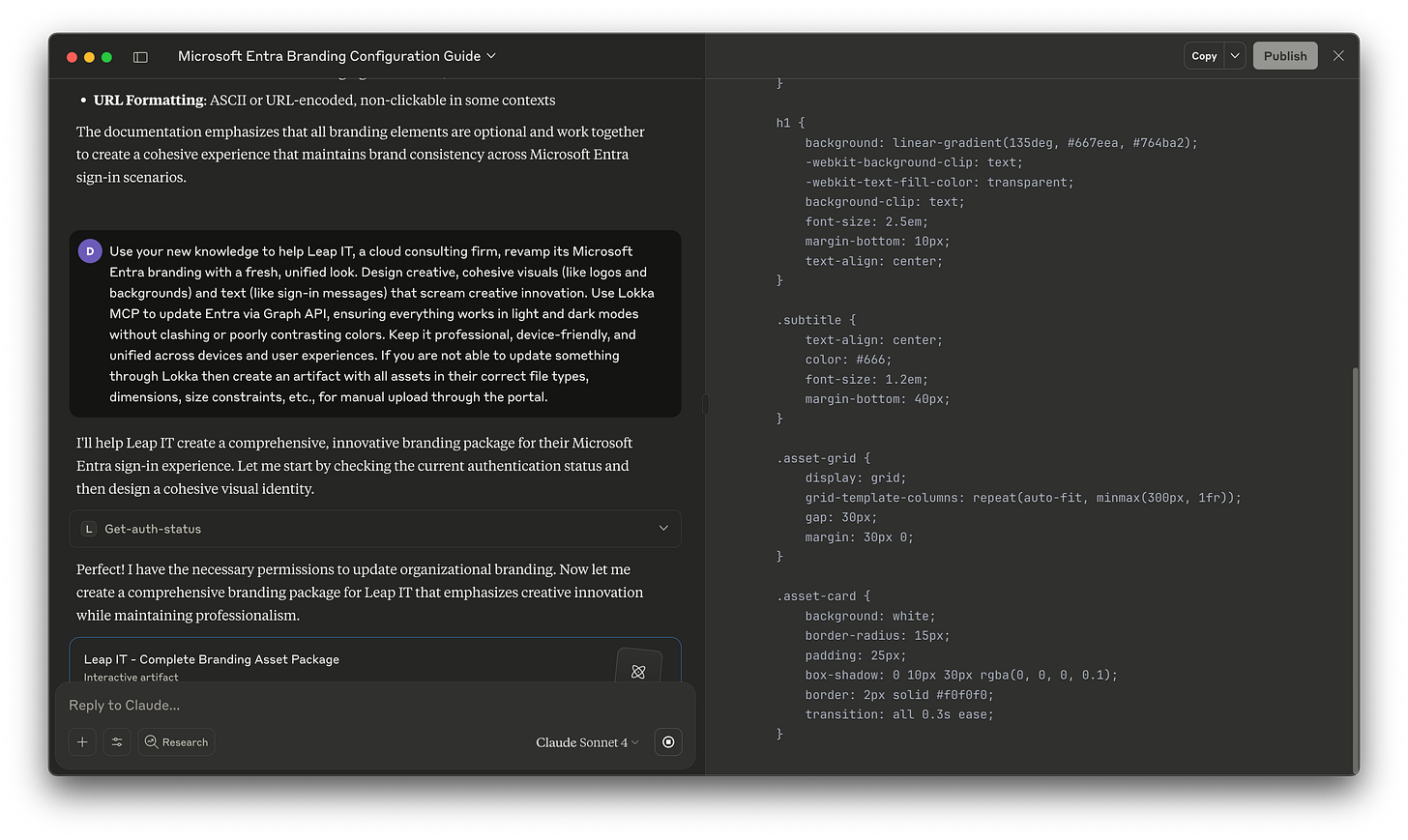The image size is (1408, 840).
Task: Click the user avatar D
Action: (90, 251)
